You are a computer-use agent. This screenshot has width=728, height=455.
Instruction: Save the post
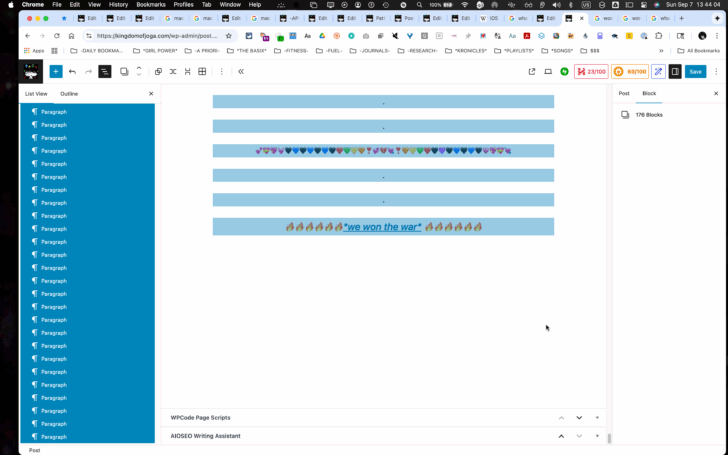click(696, 72)
